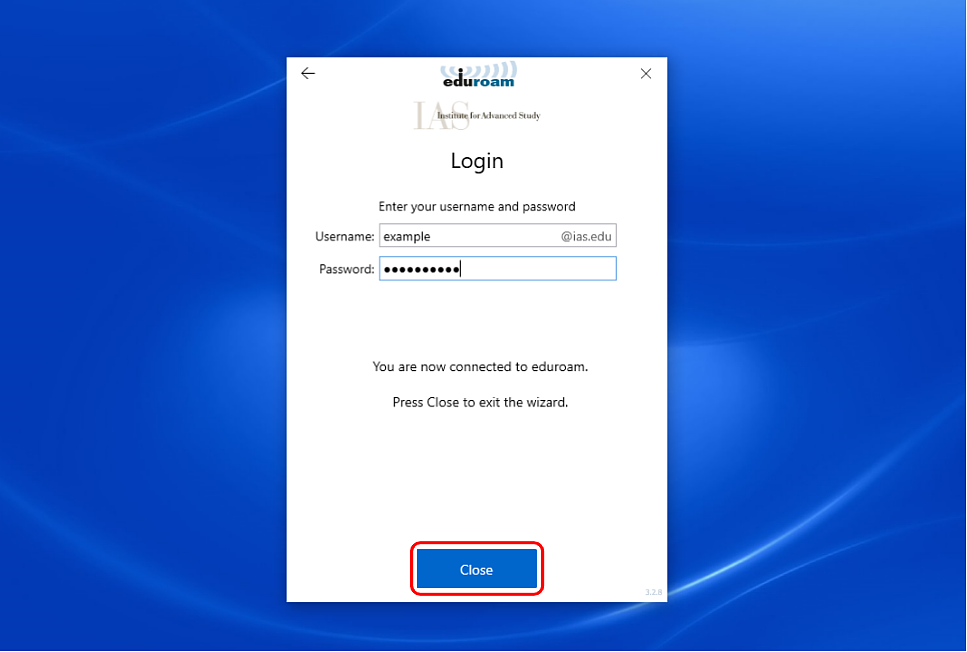967x652 pixels.
Task: Go back using the arrow icon
Action: [x=308, y=73]
